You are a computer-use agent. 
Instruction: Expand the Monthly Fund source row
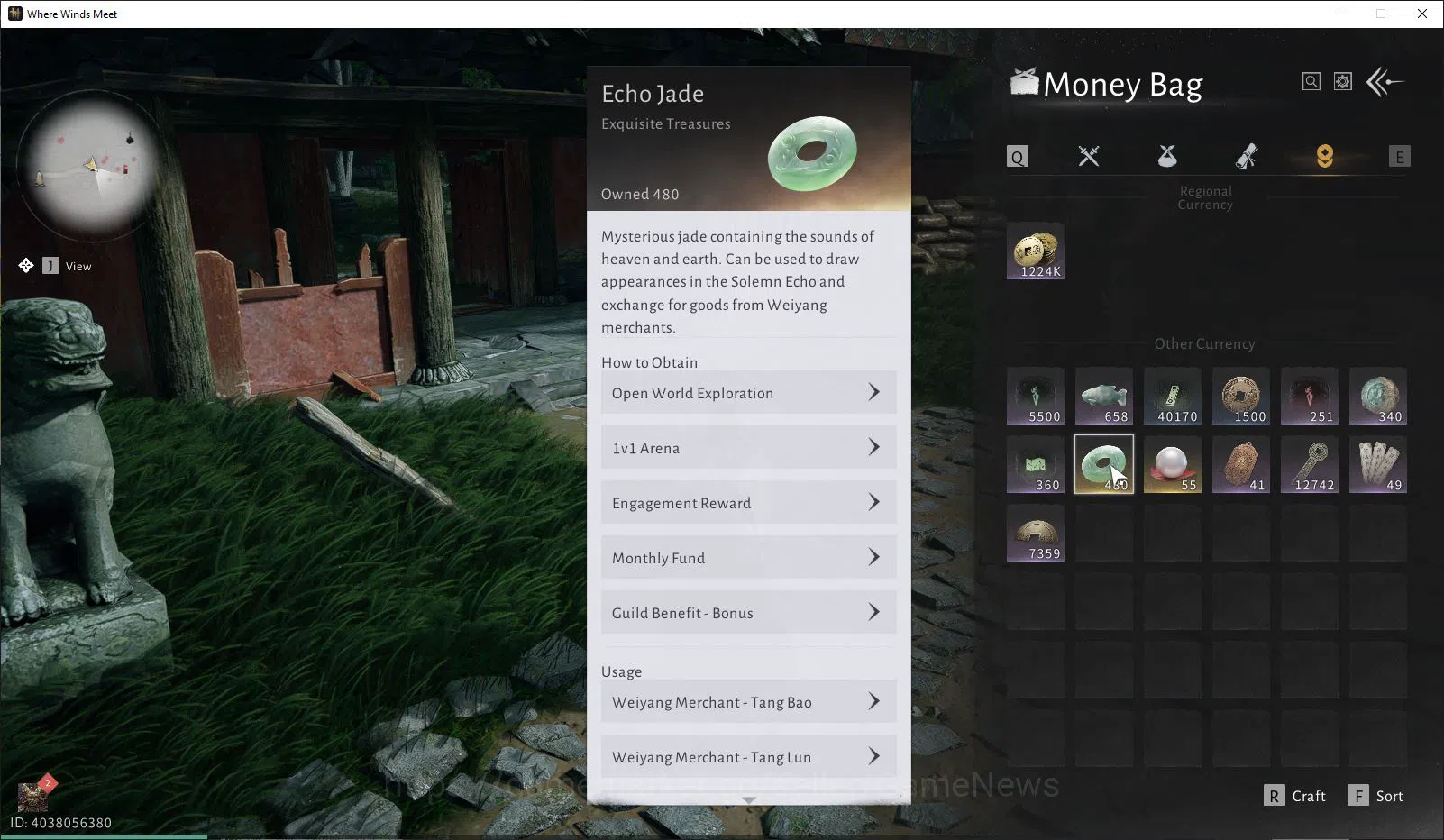pyautogui.click(x=749, y=558)
